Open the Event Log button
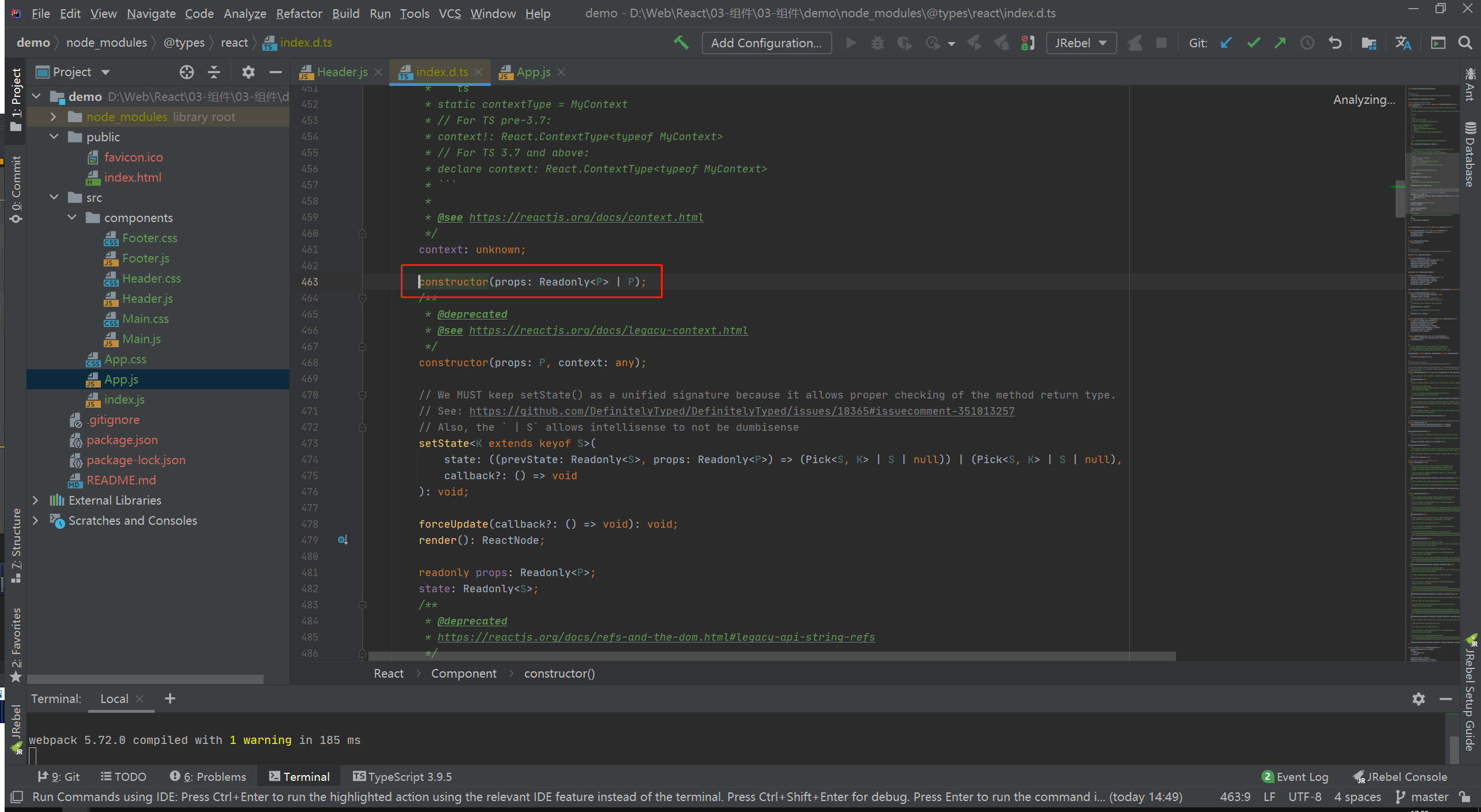Image resolution: width=1481 pixels, height=812 pixels. [x=1295, y=776]
